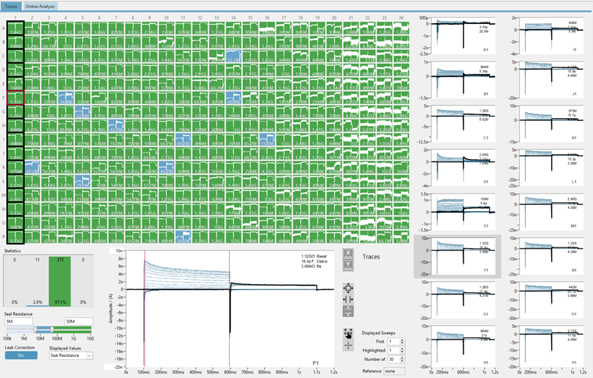This screenshot has height=378, width=593.
Task: Select blue well I16 in the plate grid
Action: (267, 140)
